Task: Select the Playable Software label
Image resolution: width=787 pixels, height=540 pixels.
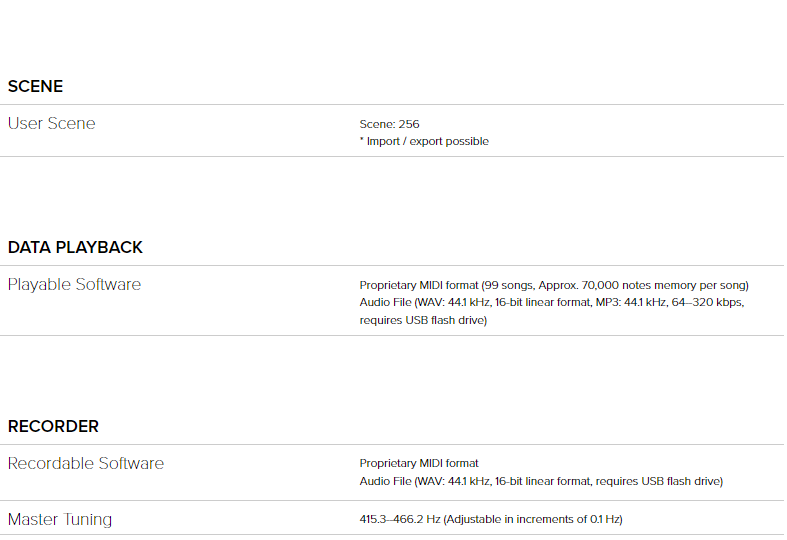Action: click(74, 285)
